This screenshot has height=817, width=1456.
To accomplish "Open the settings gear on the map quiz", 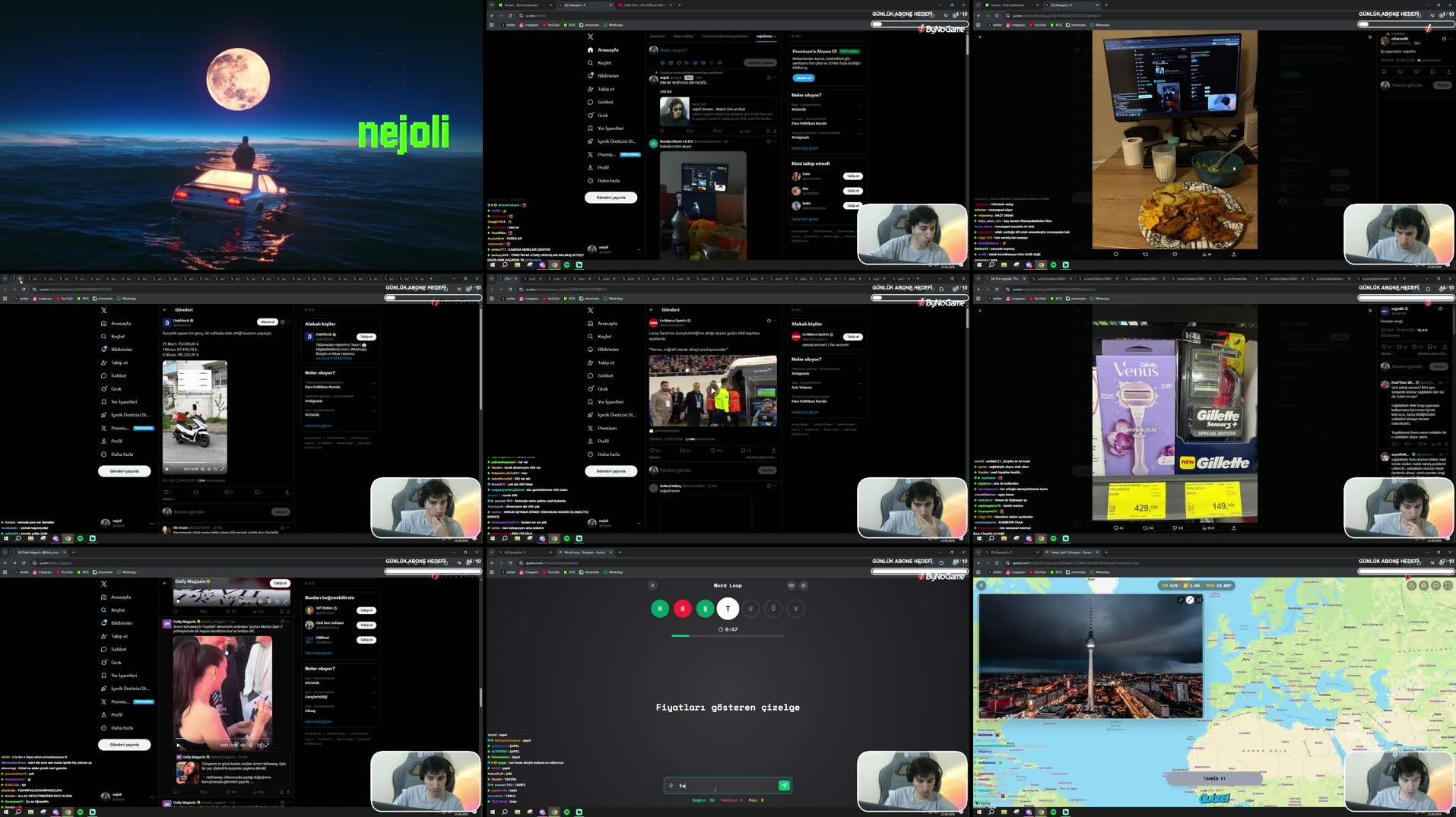I will tap(1423, 586).
